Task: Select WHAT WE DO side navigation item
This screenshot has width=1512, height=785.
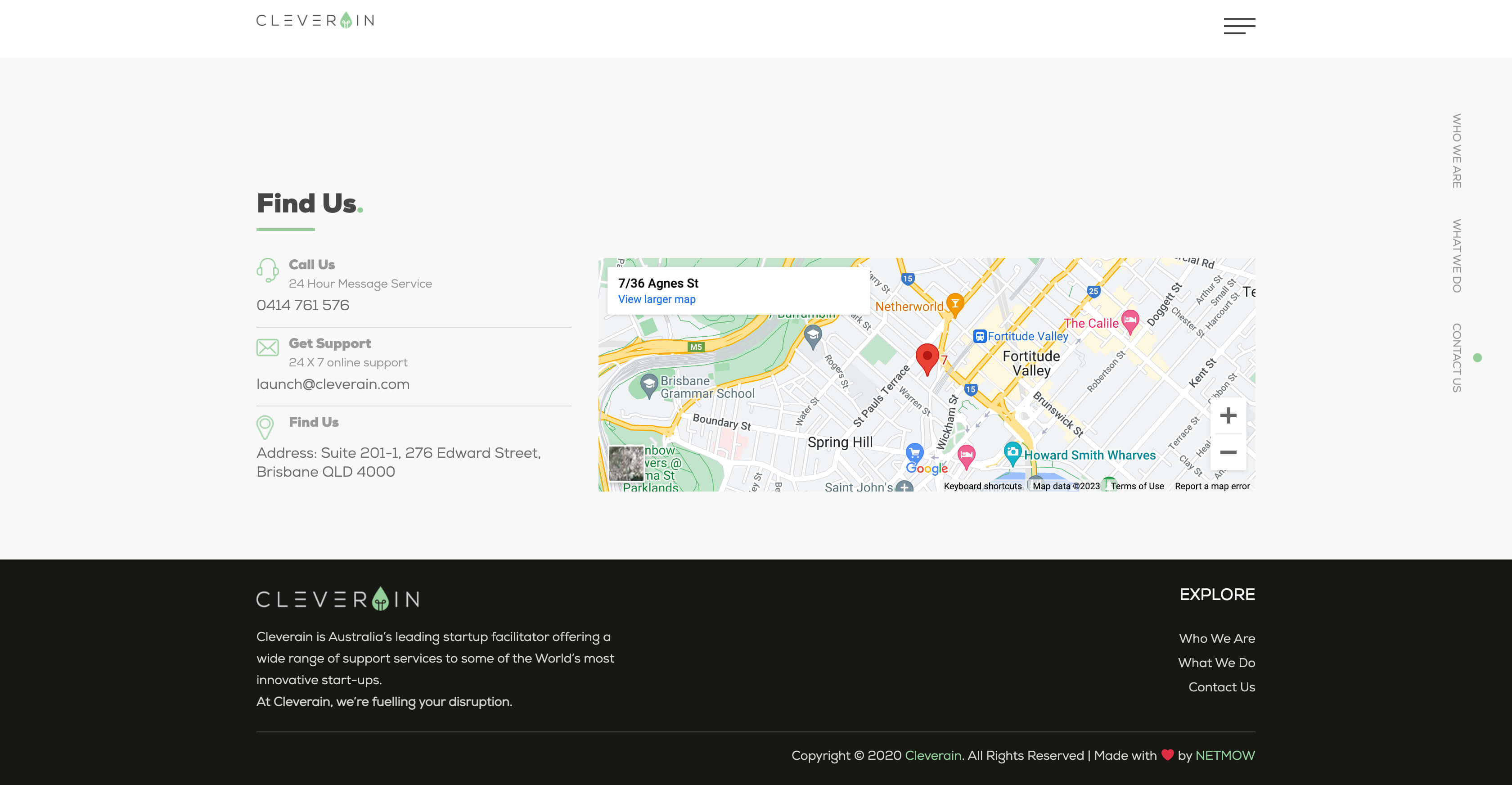Action: pos(1456,256)
